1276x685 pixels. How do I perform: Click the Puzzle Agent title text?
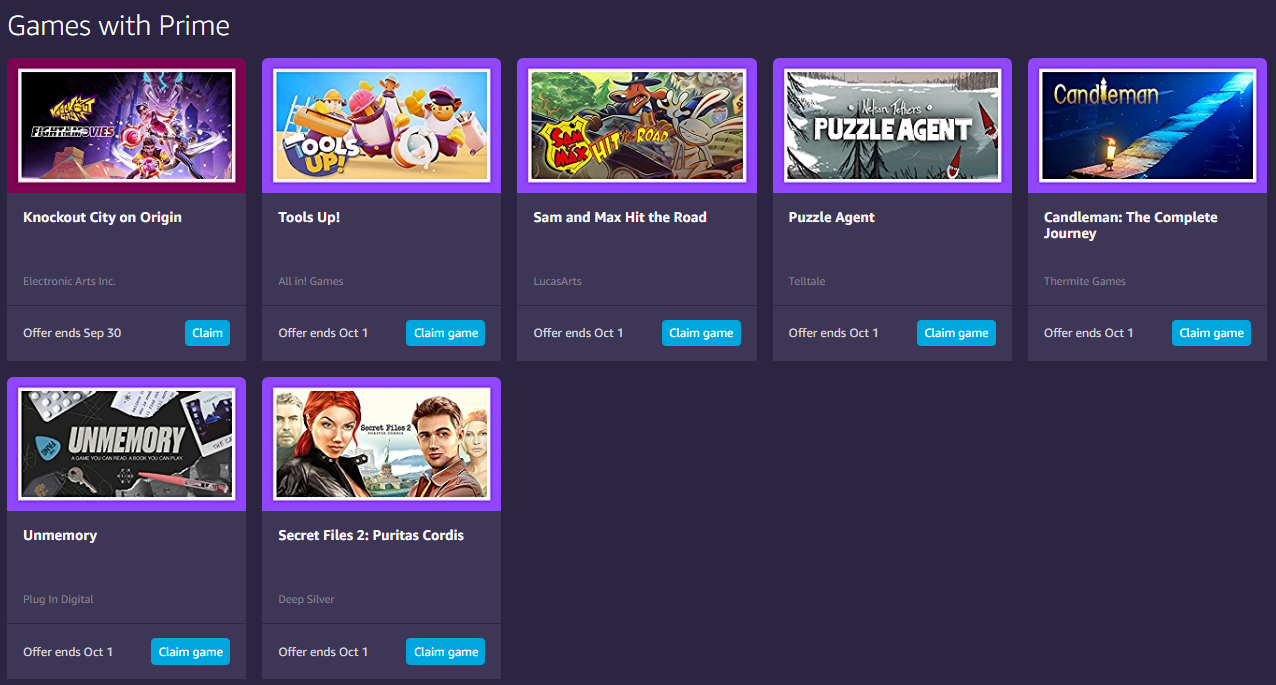pos(832,217)
